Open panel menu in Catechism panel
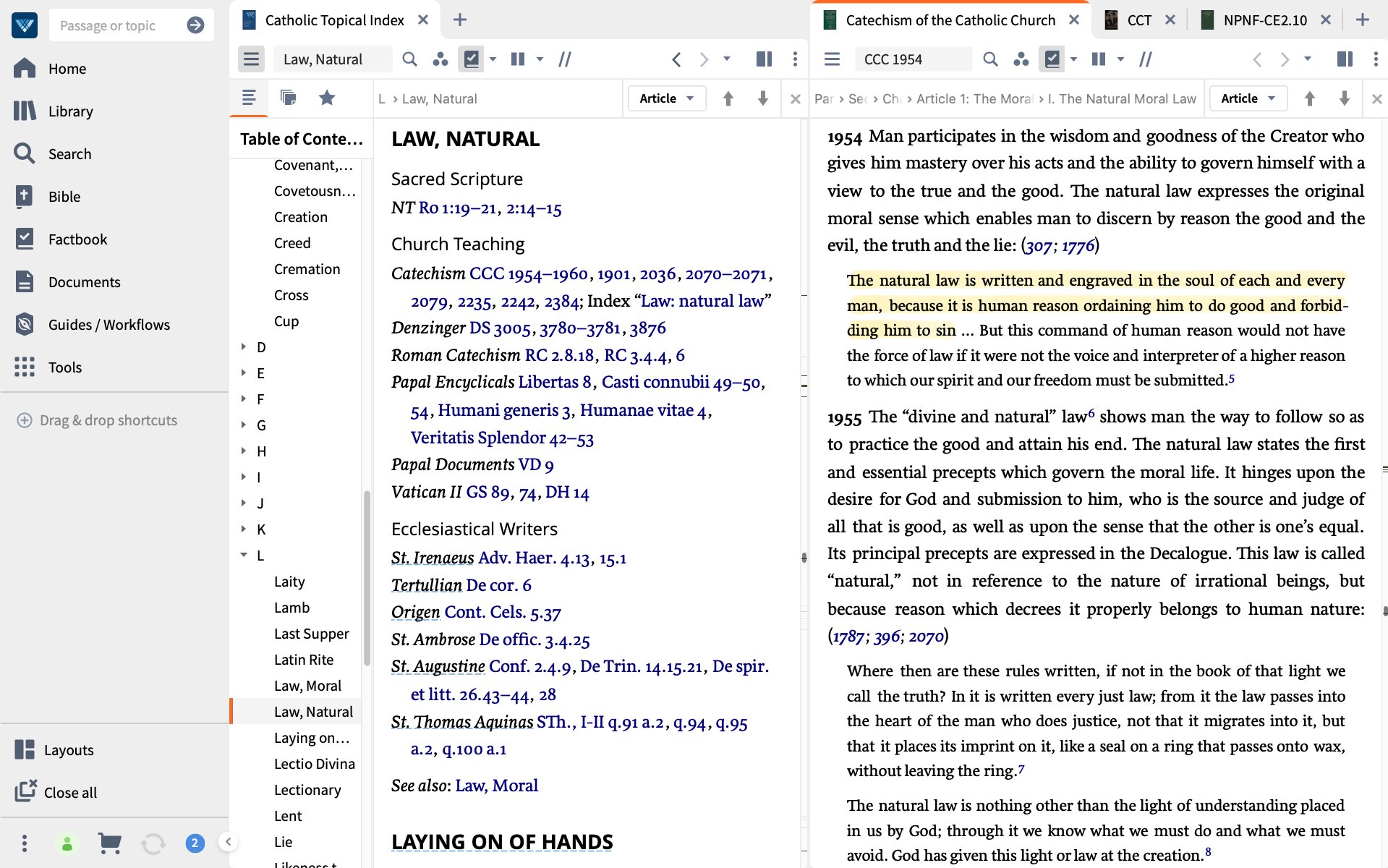Screen dimensions: 1388x868 point(832,59)
